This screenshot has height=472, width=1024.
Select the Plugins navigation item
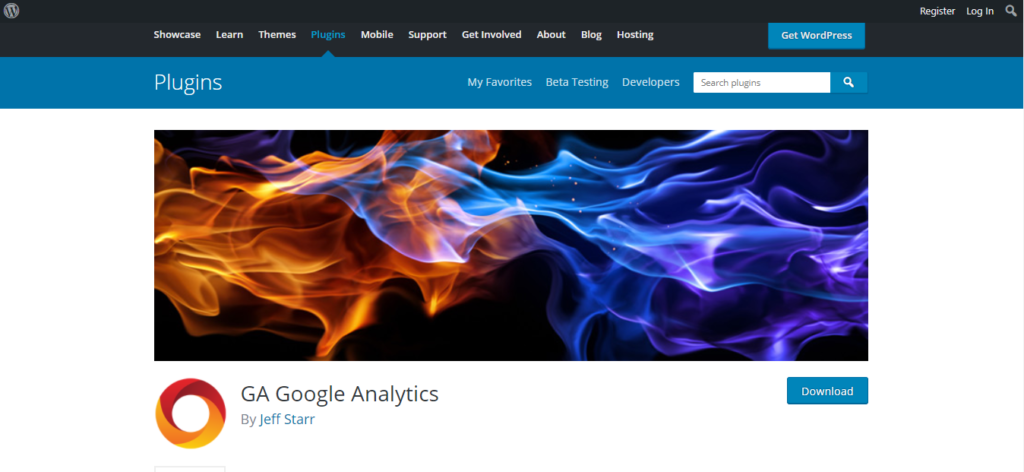point(328,35)
